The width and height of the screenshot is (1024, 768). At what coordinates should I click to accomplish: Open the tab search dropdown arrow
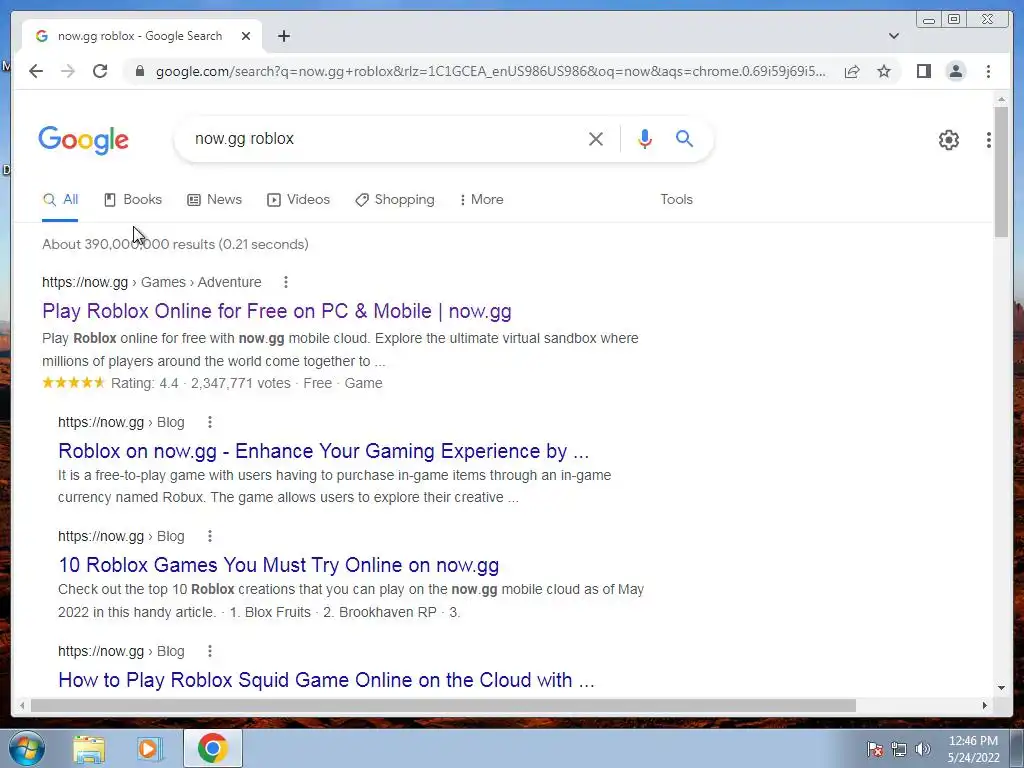coord(894,36)
